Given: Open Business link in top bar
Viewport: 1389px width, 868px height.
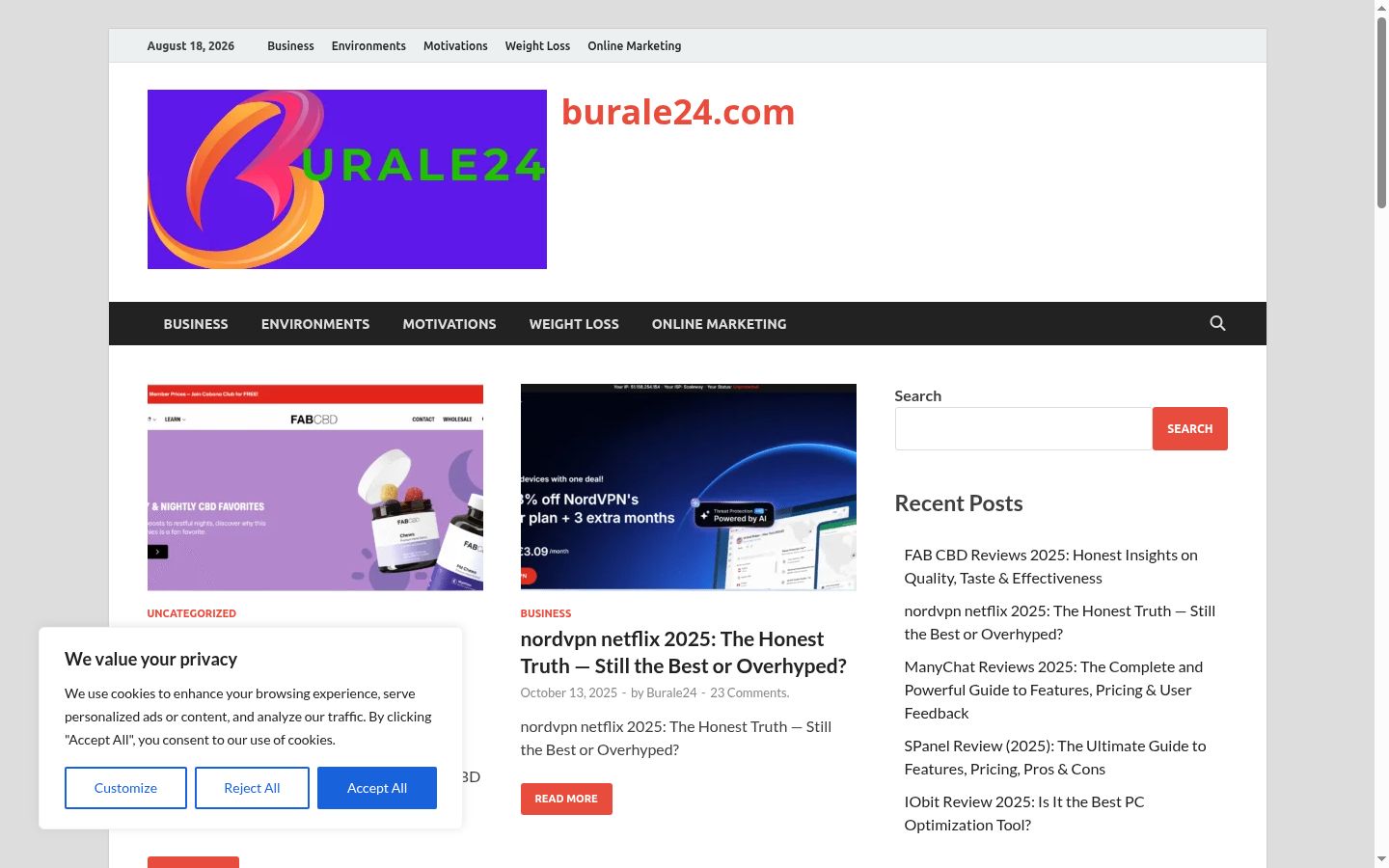Looking at the screenshot, I should (x=290, y=45).
